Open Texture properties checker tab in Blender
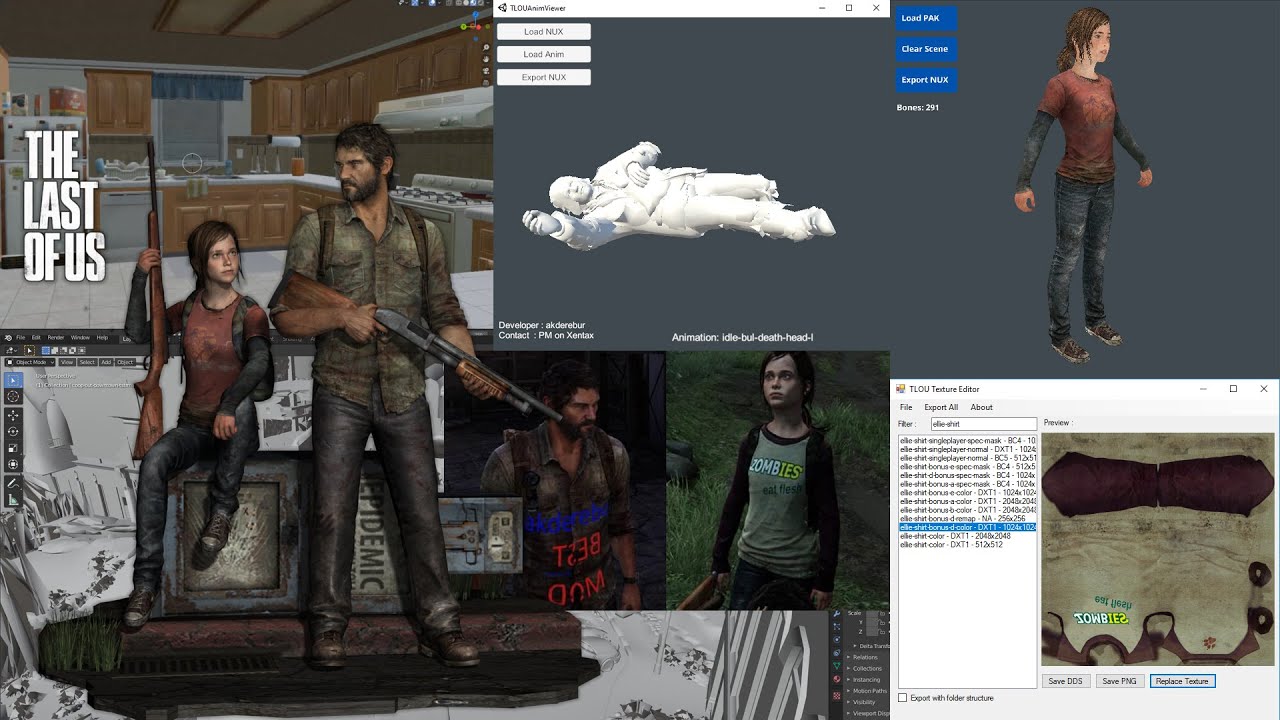Viewport: 1280px width, 720px height. (x=837, y=696)
